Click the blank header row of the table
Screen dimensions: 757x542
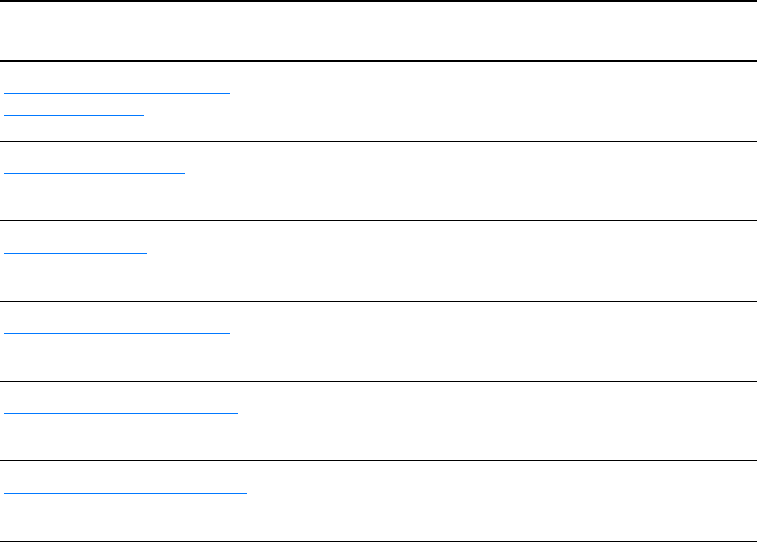coord(378,30)
